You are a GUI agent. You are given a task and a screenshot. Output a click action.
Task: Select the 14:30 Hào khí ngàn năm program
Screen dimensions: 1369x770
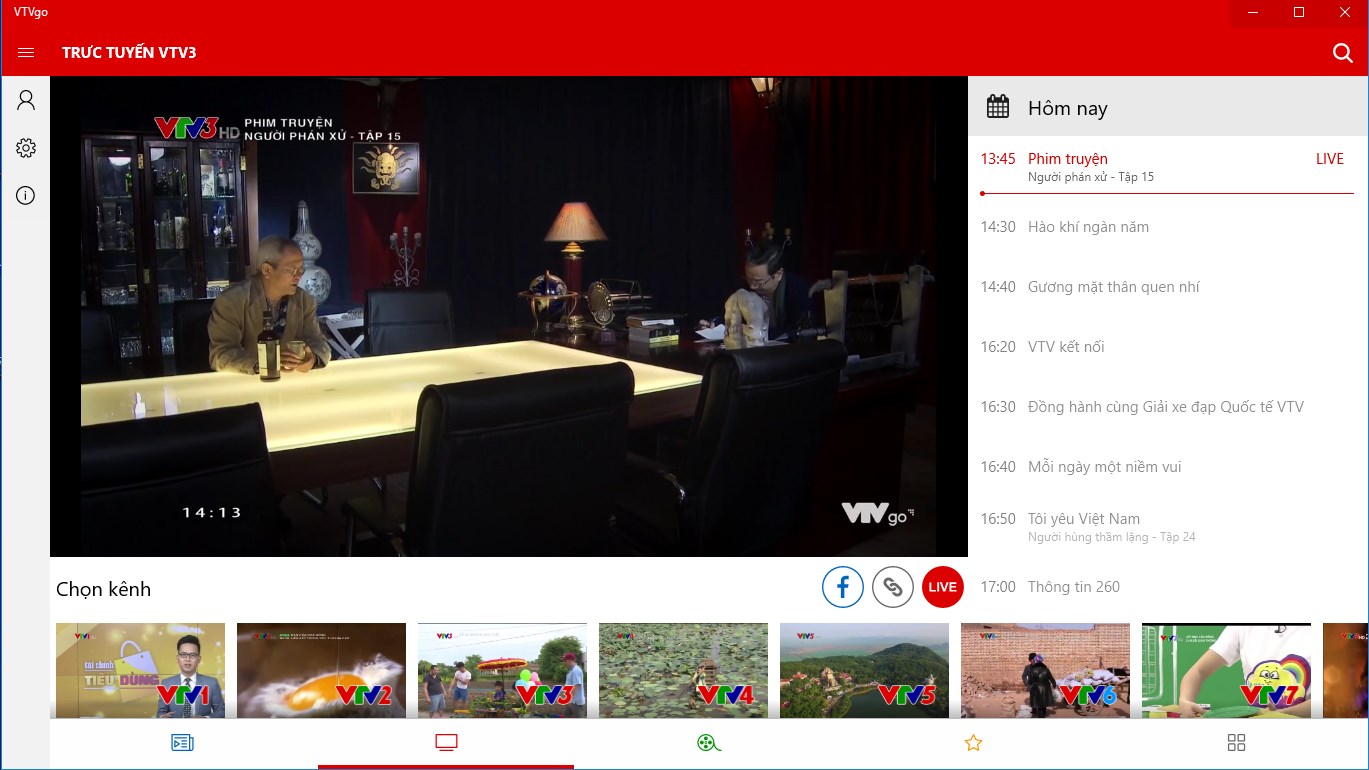pos(1167,227)
